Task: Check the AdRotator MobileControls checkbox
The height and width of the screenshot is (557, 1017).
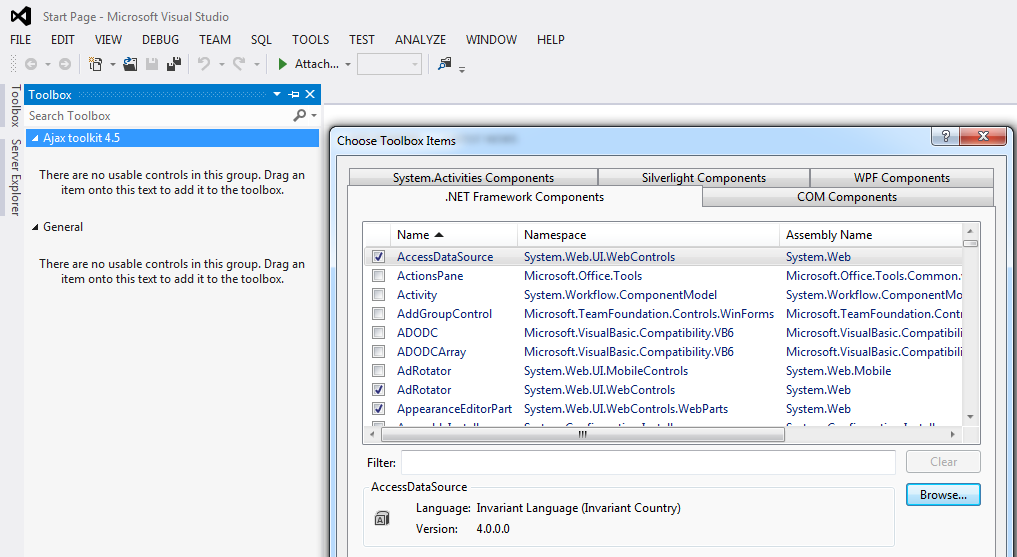Action: (x=378, y=371)
